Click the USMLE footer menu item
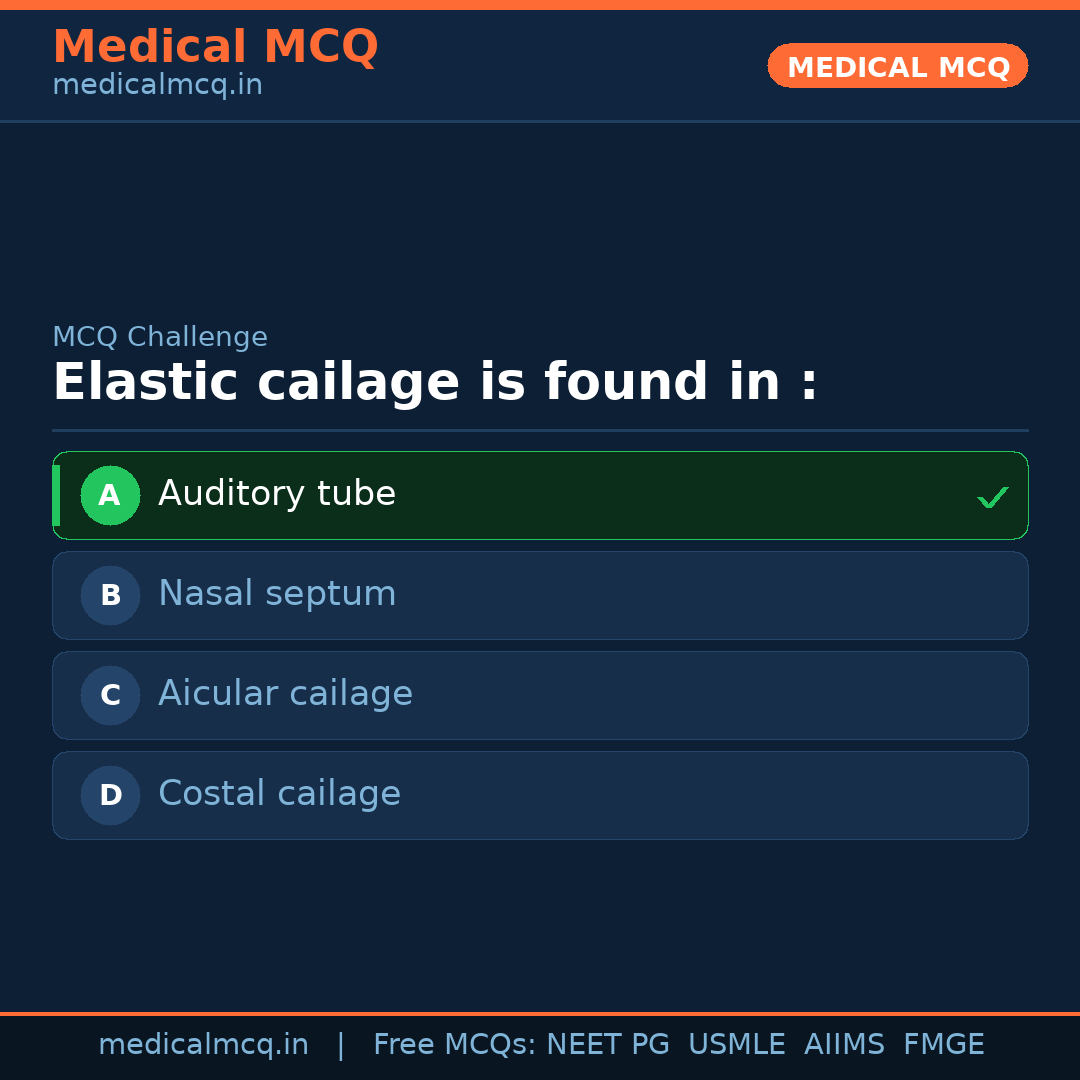Viewport: 1080px width, 1080px height. coord(737,1044)
